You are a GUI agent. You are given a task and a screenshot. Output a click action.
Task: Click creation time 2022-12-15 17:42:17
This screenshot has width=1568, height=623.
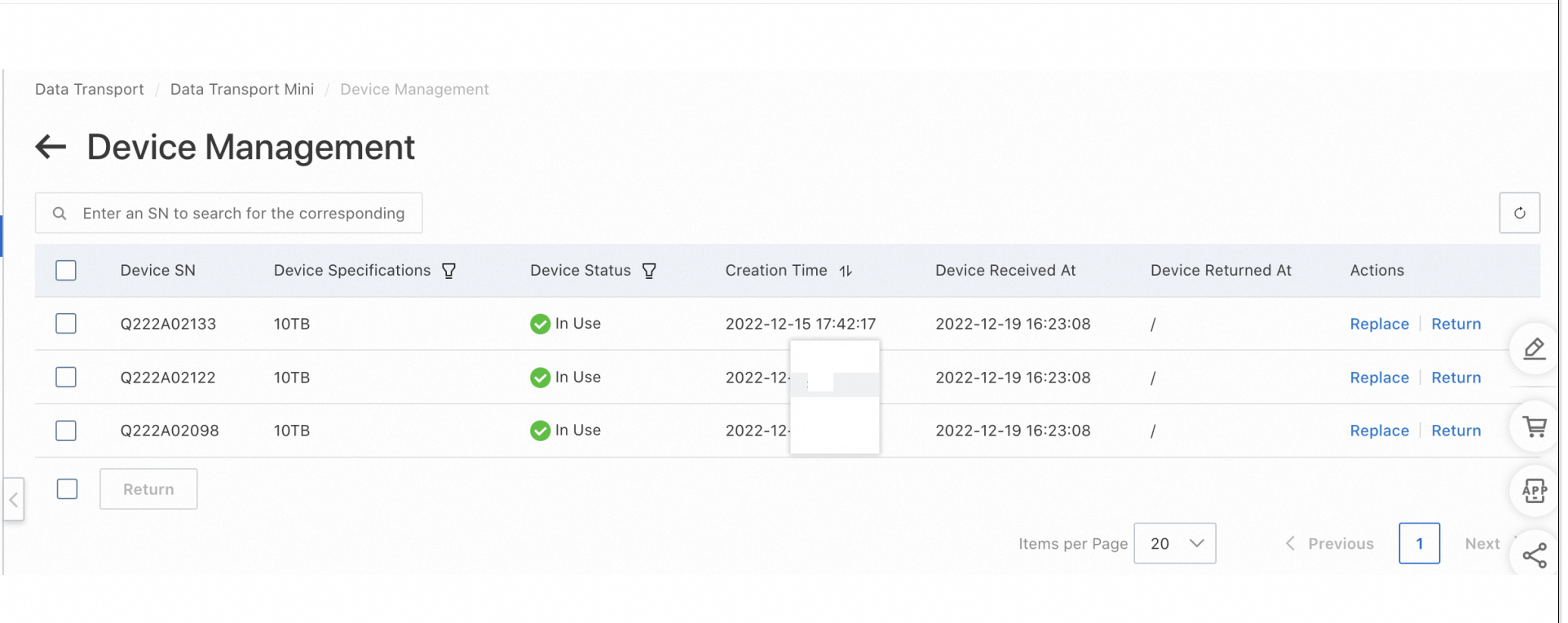pos(801,324)
